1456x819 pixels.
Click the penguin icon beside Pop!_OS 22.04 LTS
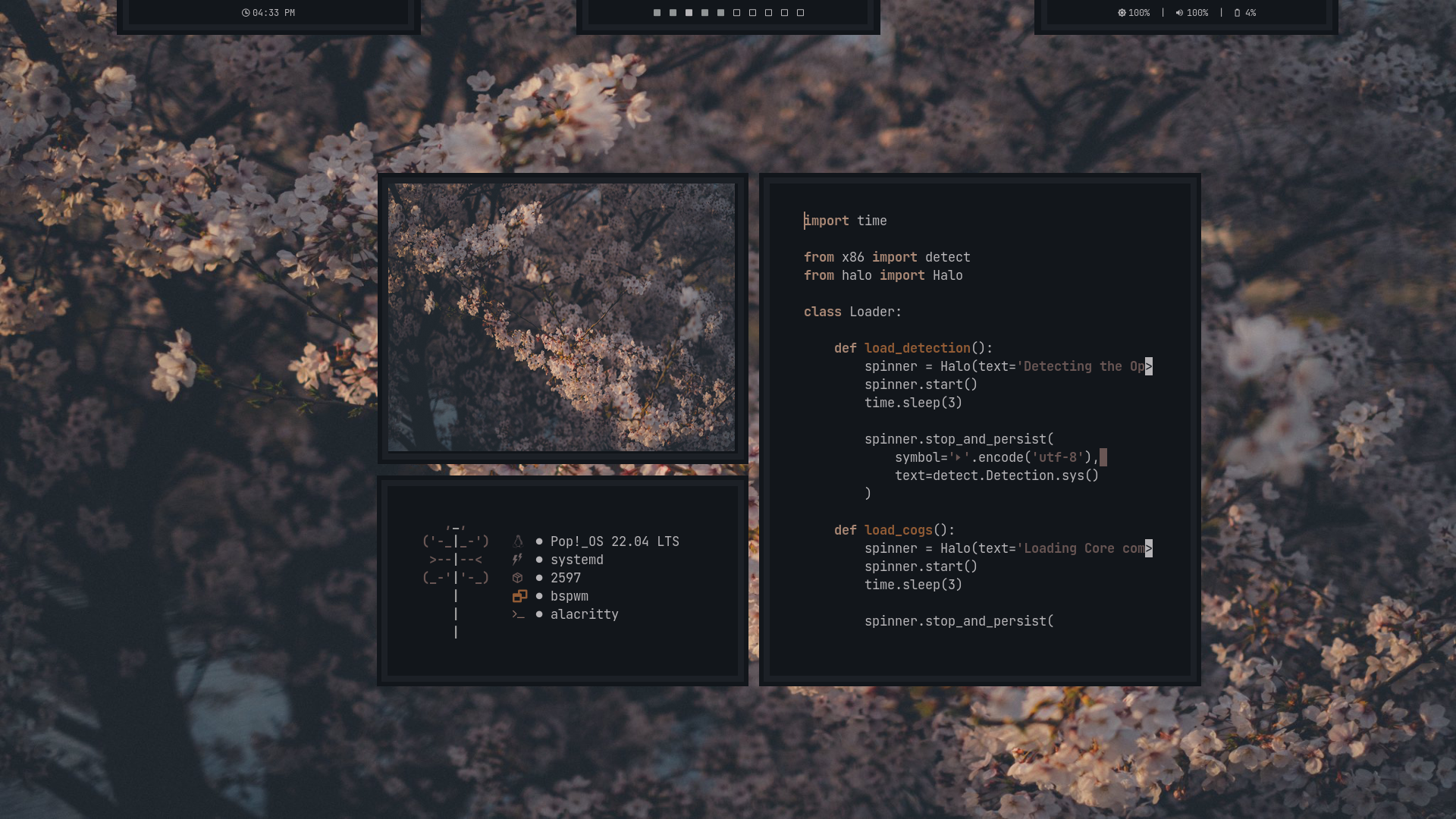click(518, 541)
